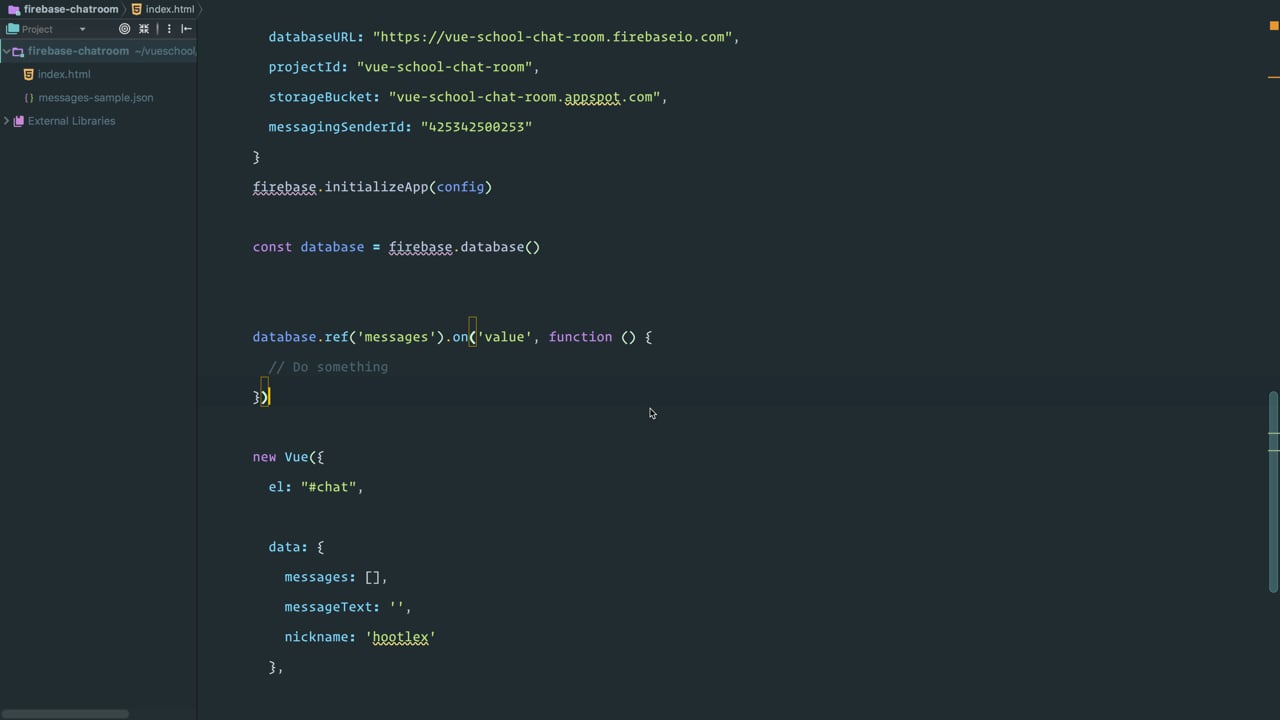Click the JSON braces icon of messages-sample.json
This screenshot has height=720, width=1280.
point(28,98)
